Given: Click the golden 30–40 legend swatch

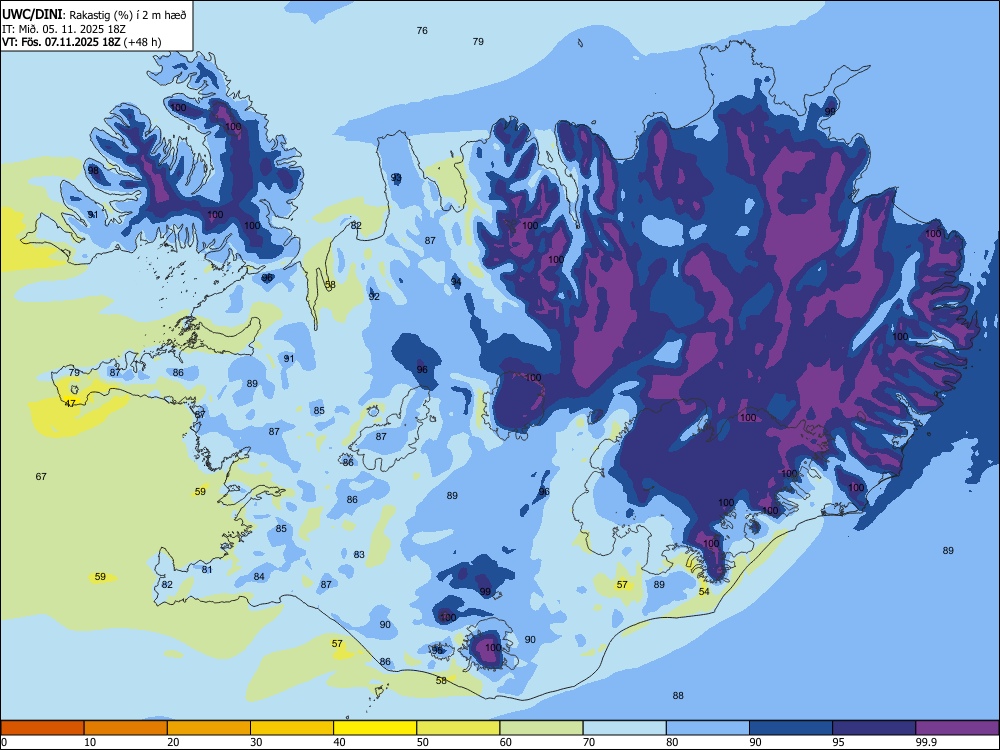Looking at the screenshot, I should pos(292,728).
